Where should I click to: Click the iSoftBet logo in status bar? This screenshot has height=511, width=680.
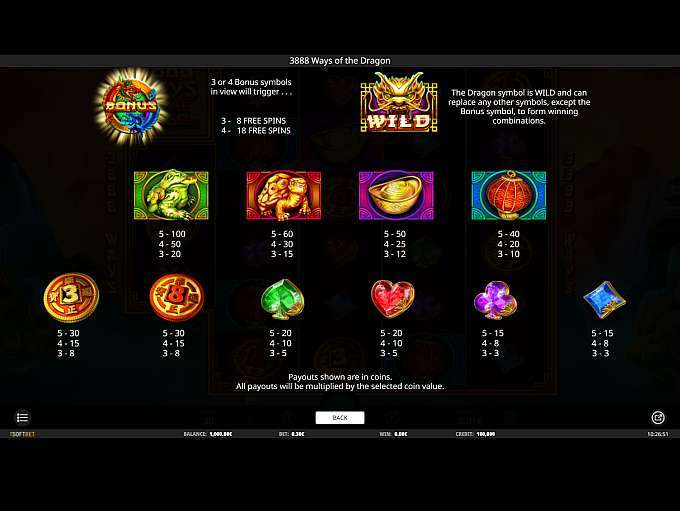pos(23,434)
